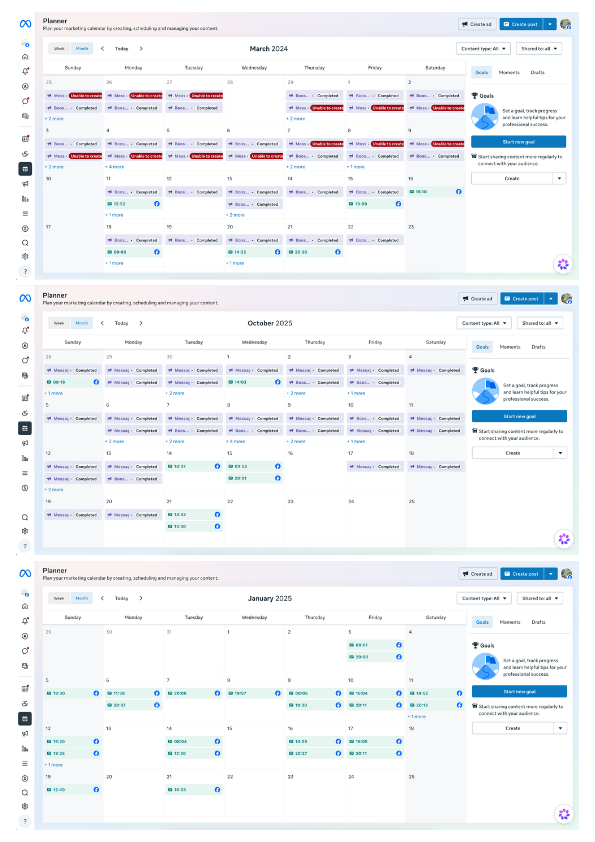Viewport: 595px width, 842px height.
Task: Open notifications bell in March 2024 sidebar
Action: (x=25, y=71)
